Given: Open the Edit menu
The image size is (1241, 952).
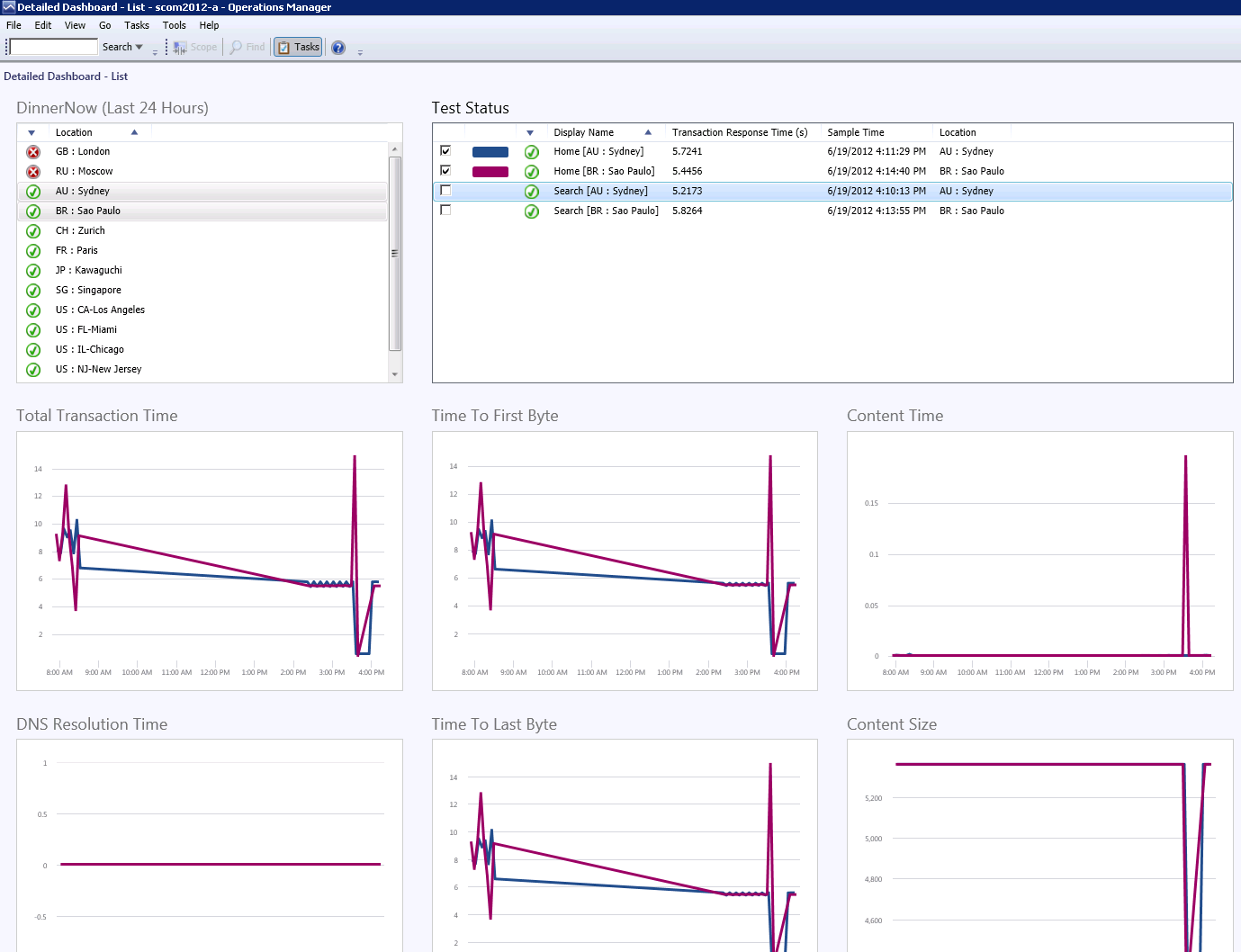Looking at the screenshot, I should point(43,25).
